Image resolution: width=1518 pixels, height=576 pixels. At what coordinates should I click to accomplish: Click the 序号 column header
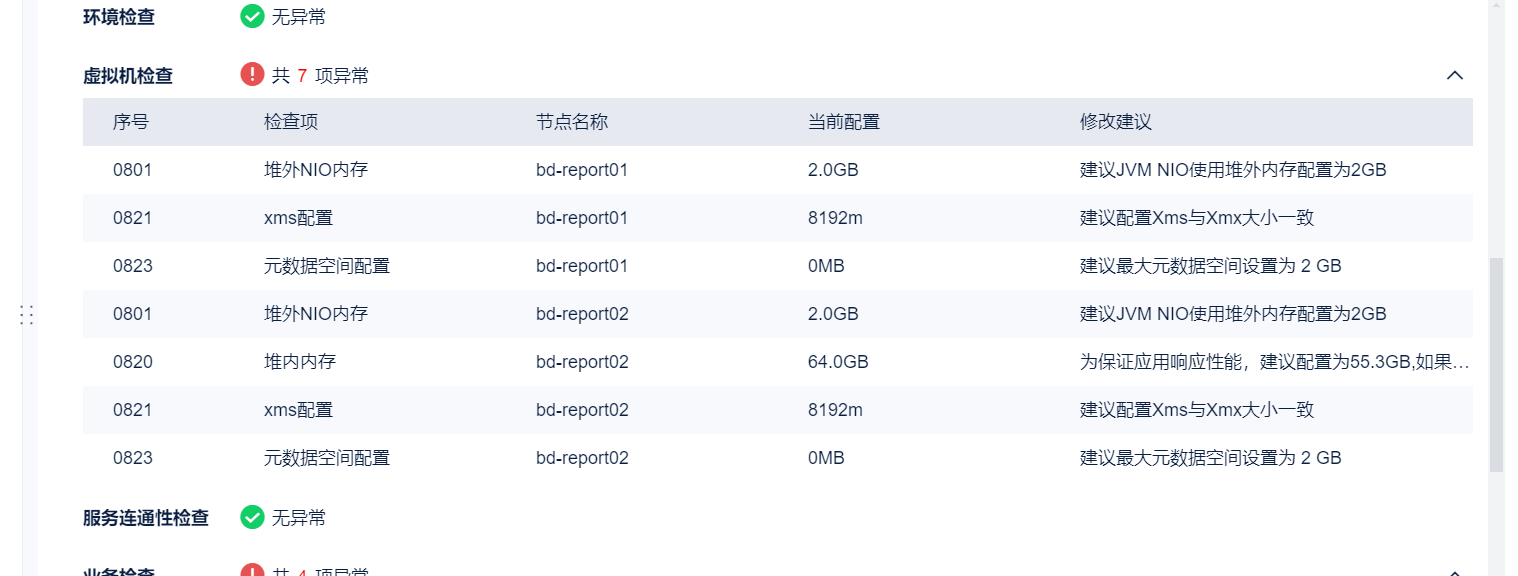(131, 122)
